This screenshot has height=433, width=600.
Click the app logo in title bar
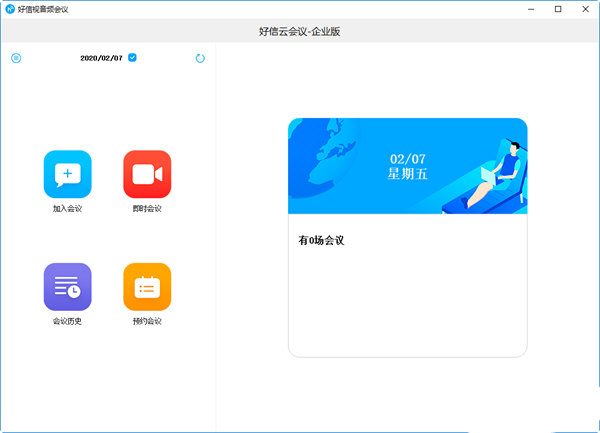[x=10, y=9]
